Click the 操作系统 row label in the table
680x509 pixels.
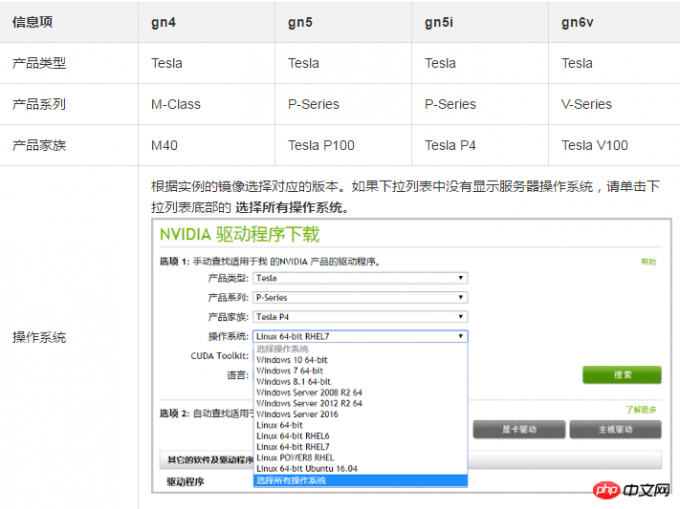[x=39, y=337]
